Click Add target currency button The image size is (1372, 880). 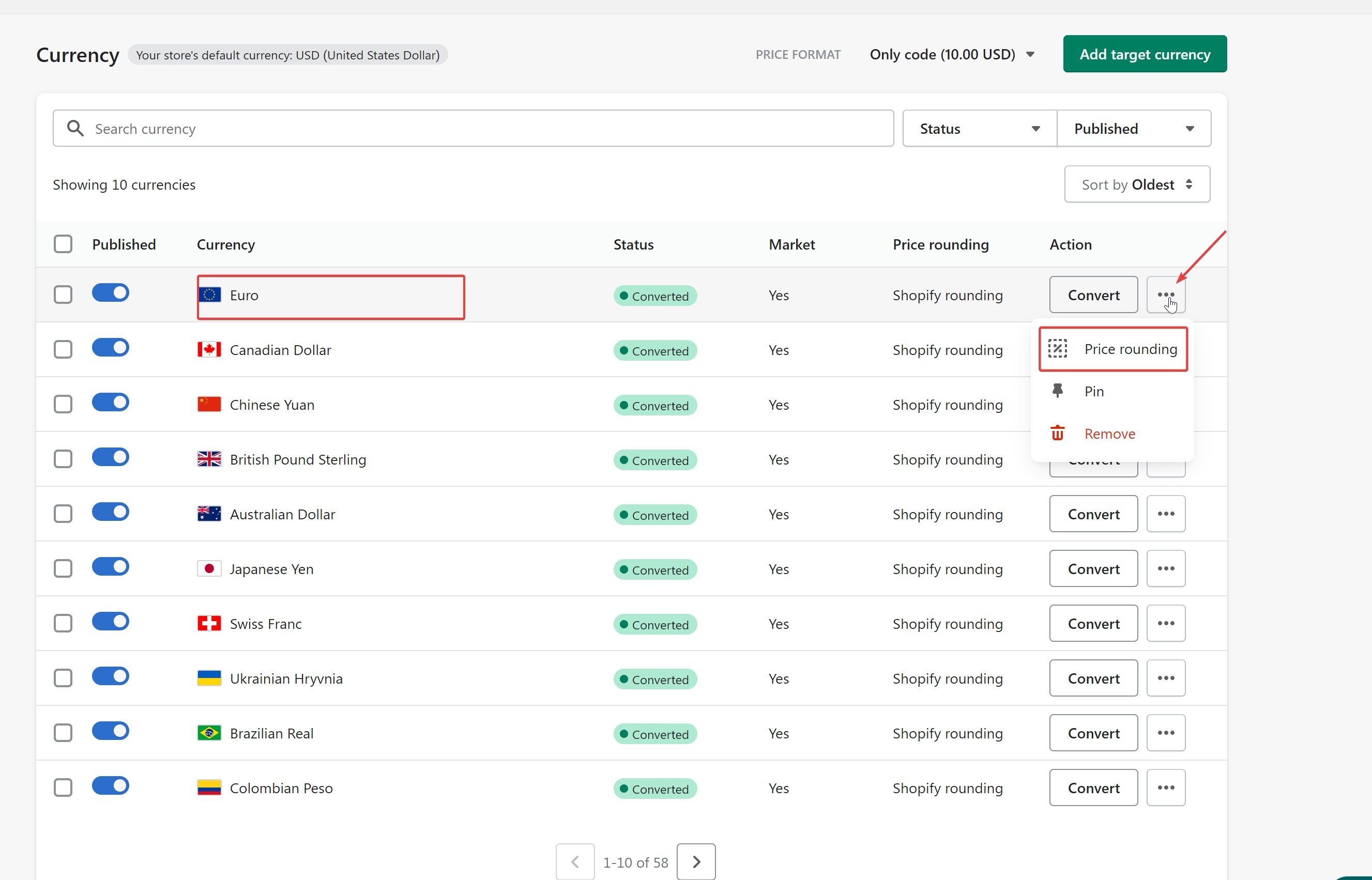tap(1145, 54)
